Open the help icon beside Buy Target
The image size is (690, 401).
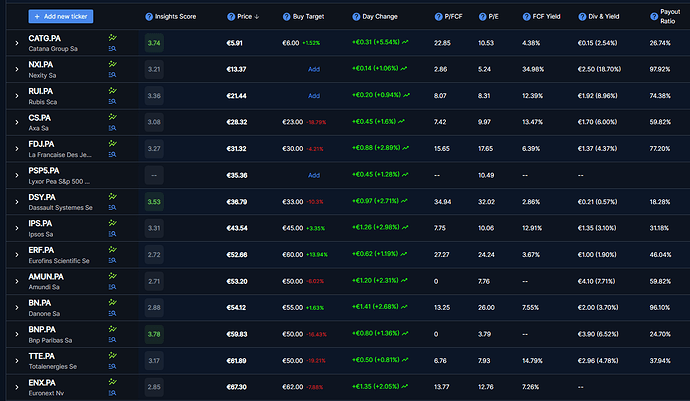(x=286, y=17)
